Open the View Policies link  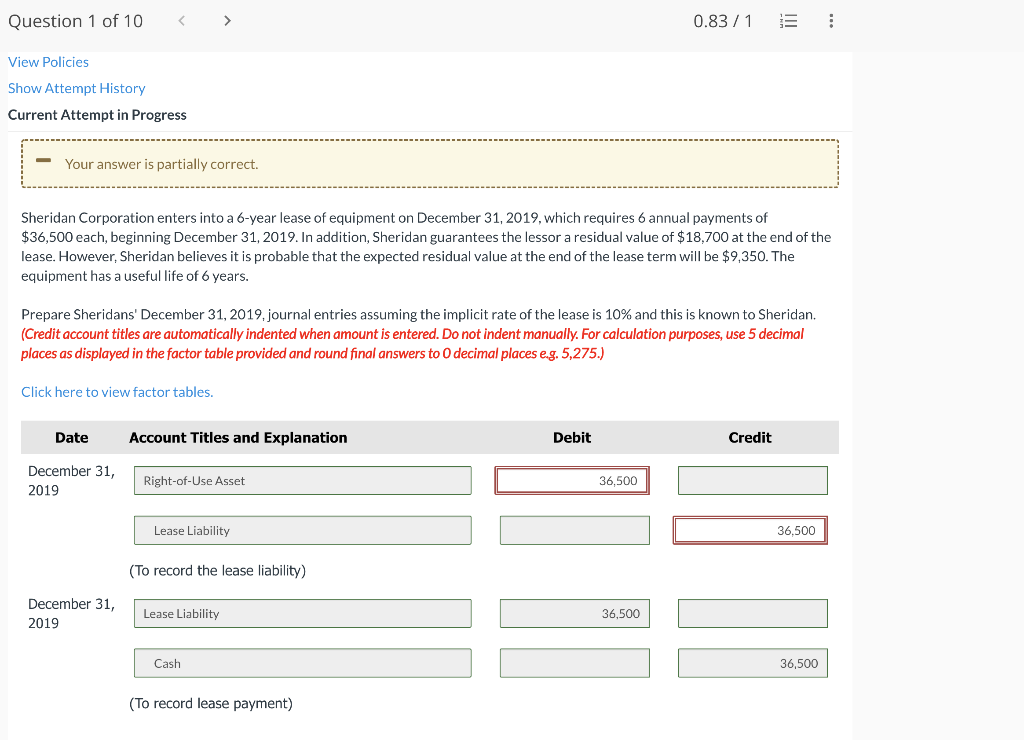coord(48,62)
